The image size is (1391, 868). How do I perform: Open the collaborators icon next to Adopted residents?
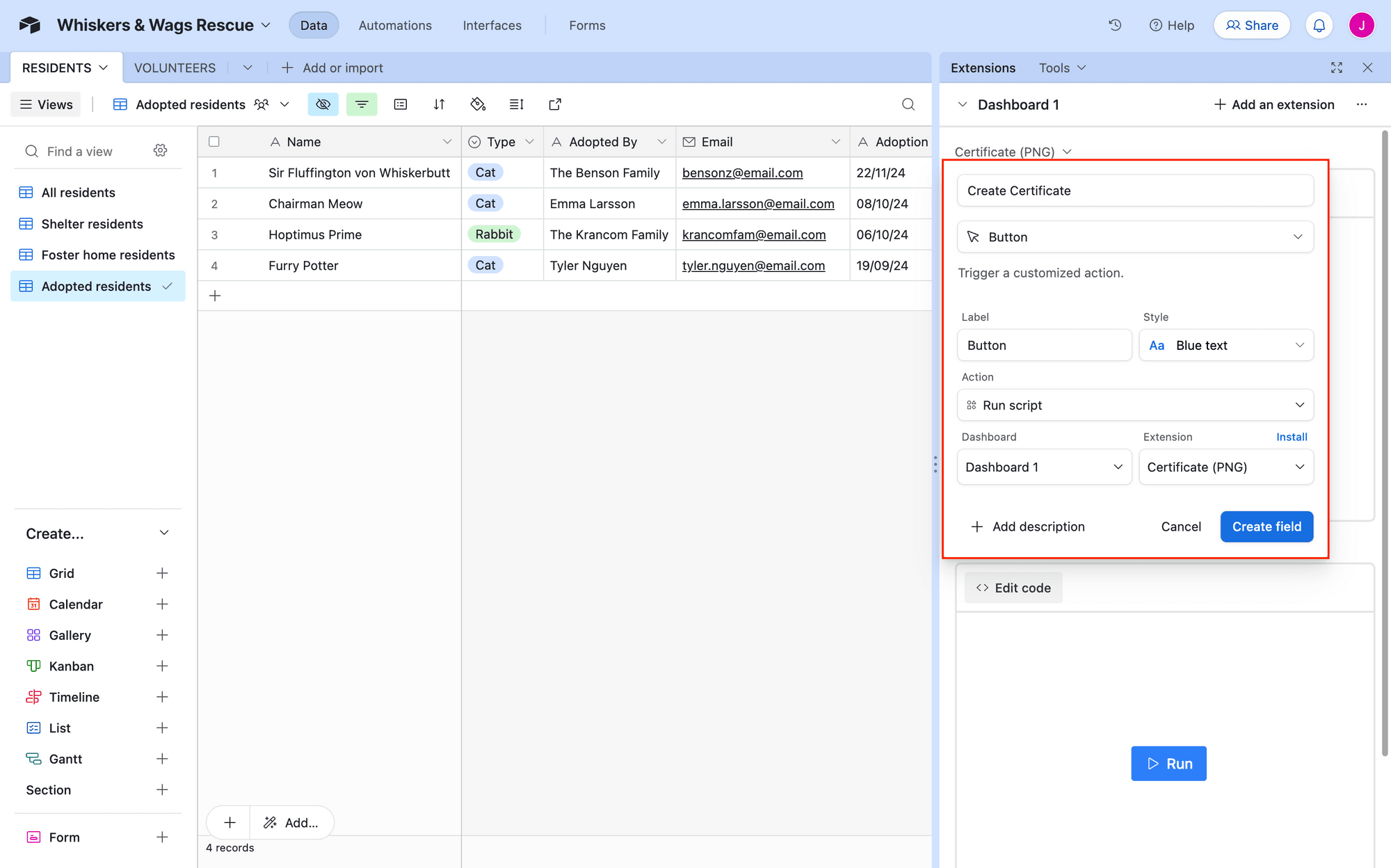261,104
